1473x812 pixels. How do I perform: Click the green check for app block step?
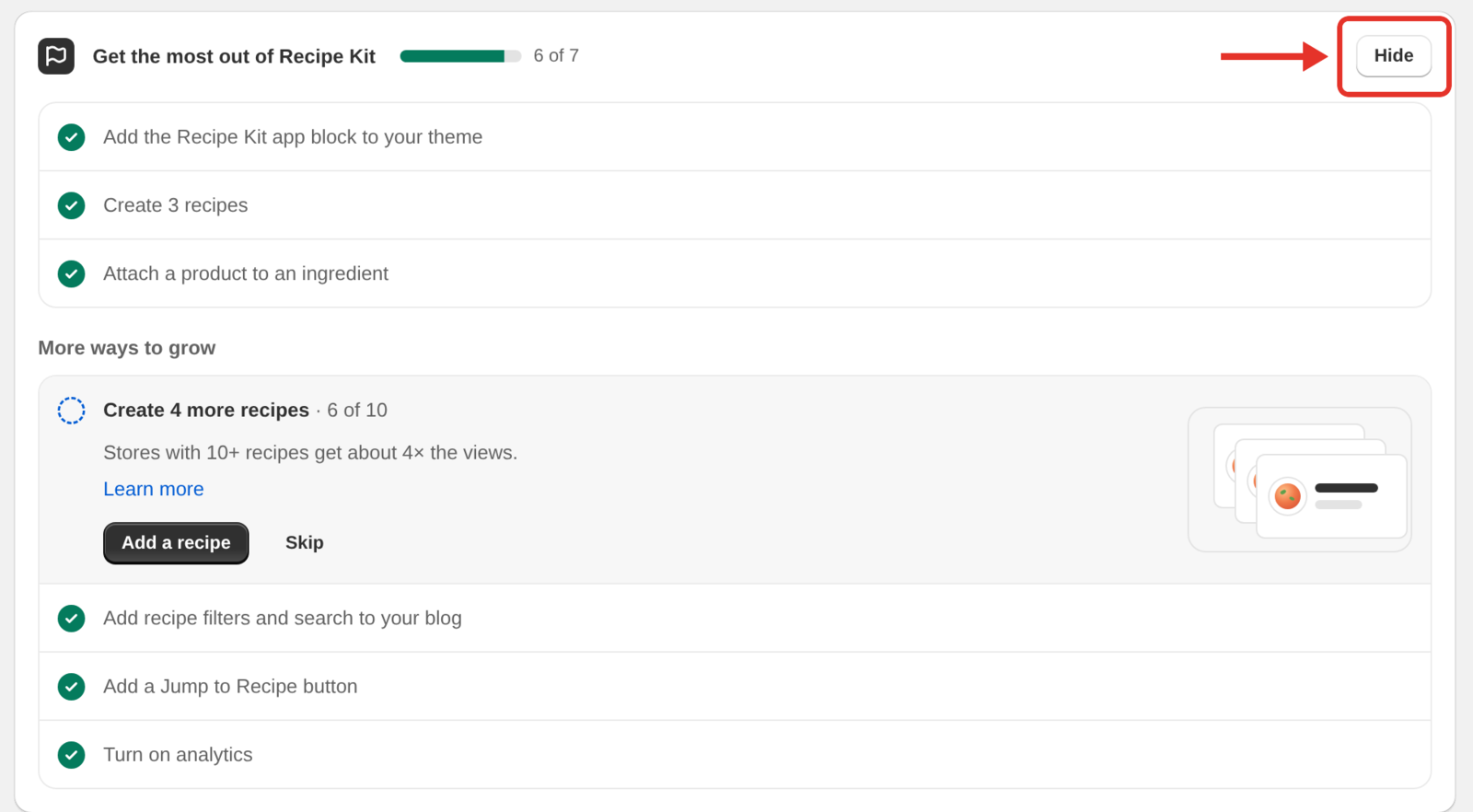(x=71, y=137)
